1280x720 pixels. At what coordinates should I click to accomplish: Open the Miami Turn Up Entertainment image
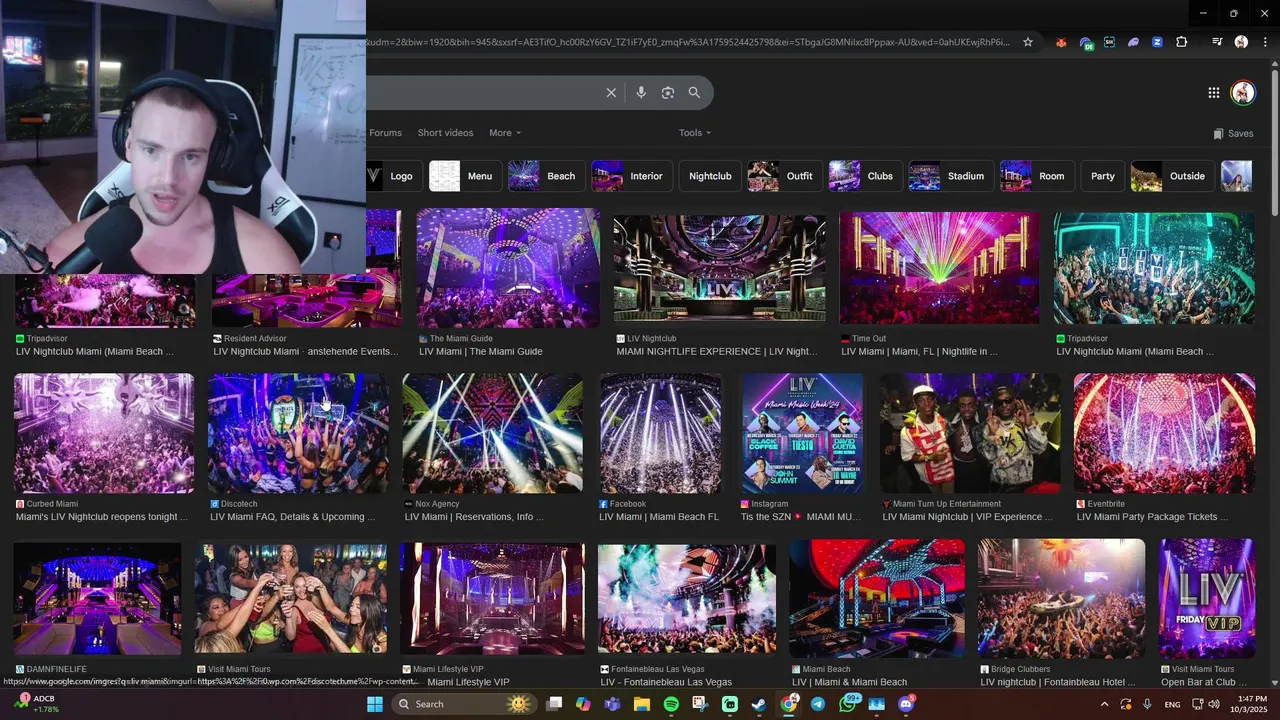(x=970, y=433)
